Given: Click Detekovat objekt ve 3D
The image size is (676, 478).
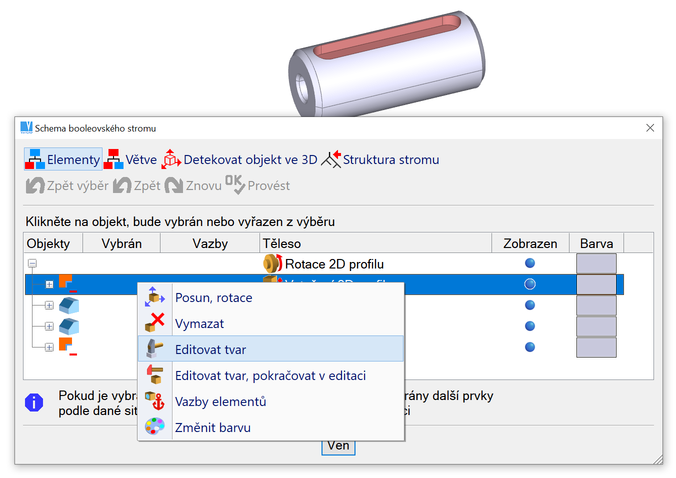Looking at the screenshot, I should click(x=171, y=159).
